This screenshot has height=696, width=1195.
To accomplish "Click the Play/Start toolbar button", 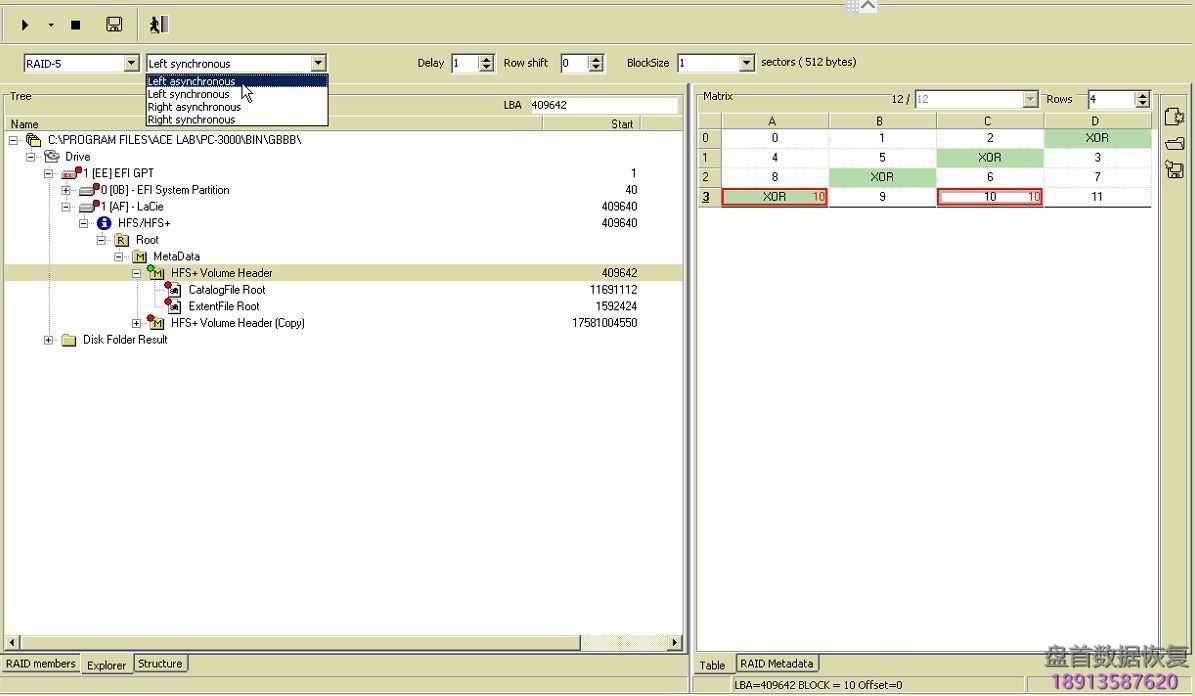I will coord(25,25).
